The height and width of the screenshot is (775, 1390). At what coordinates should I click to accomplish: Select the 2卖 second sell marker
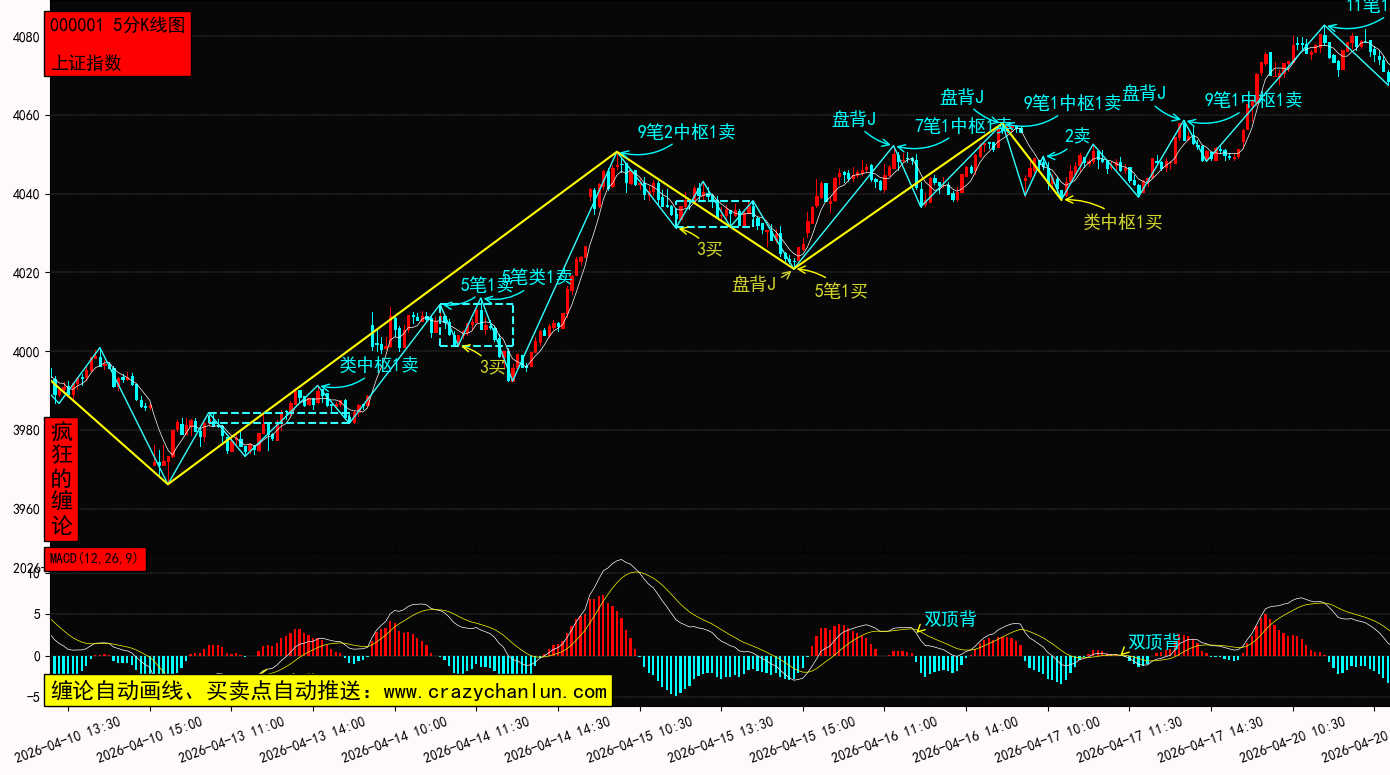pyautogui.click(x=1077, y=136)
